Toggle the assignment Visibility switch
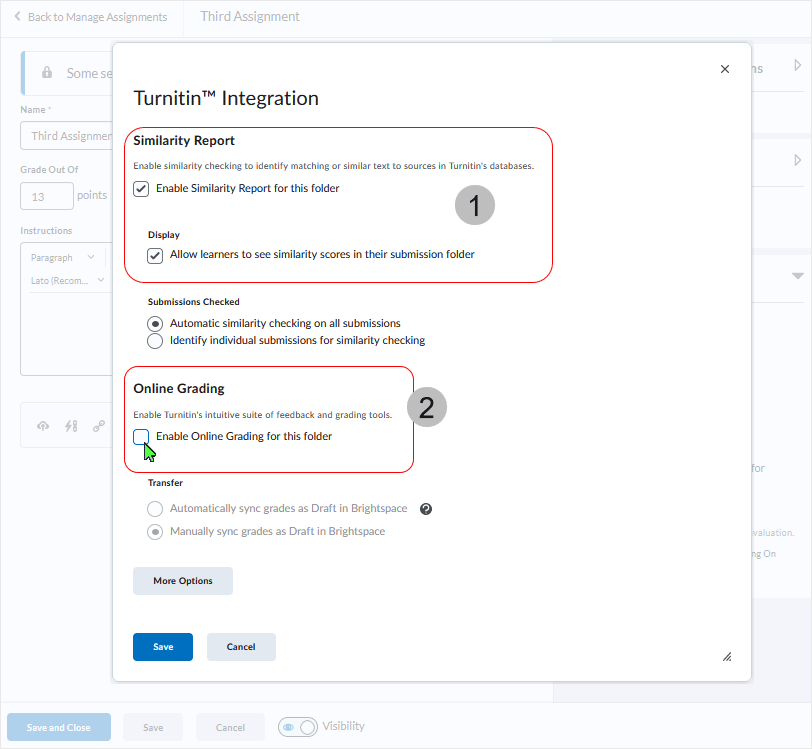The image size is (812, 749). click(x=298, y=727)
